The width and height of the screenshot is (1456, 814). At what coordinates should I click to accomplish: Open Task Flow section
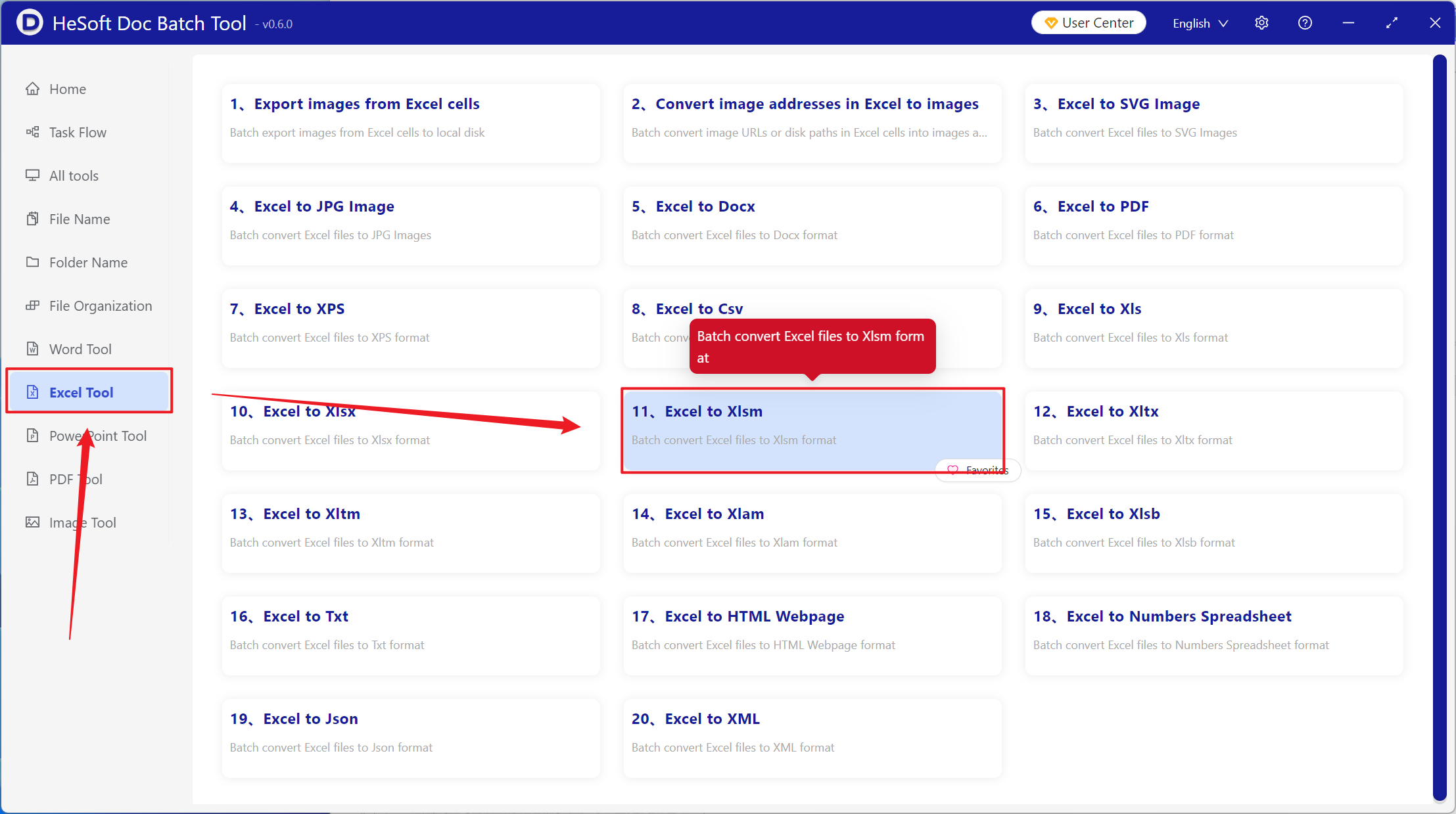(89, 132)
